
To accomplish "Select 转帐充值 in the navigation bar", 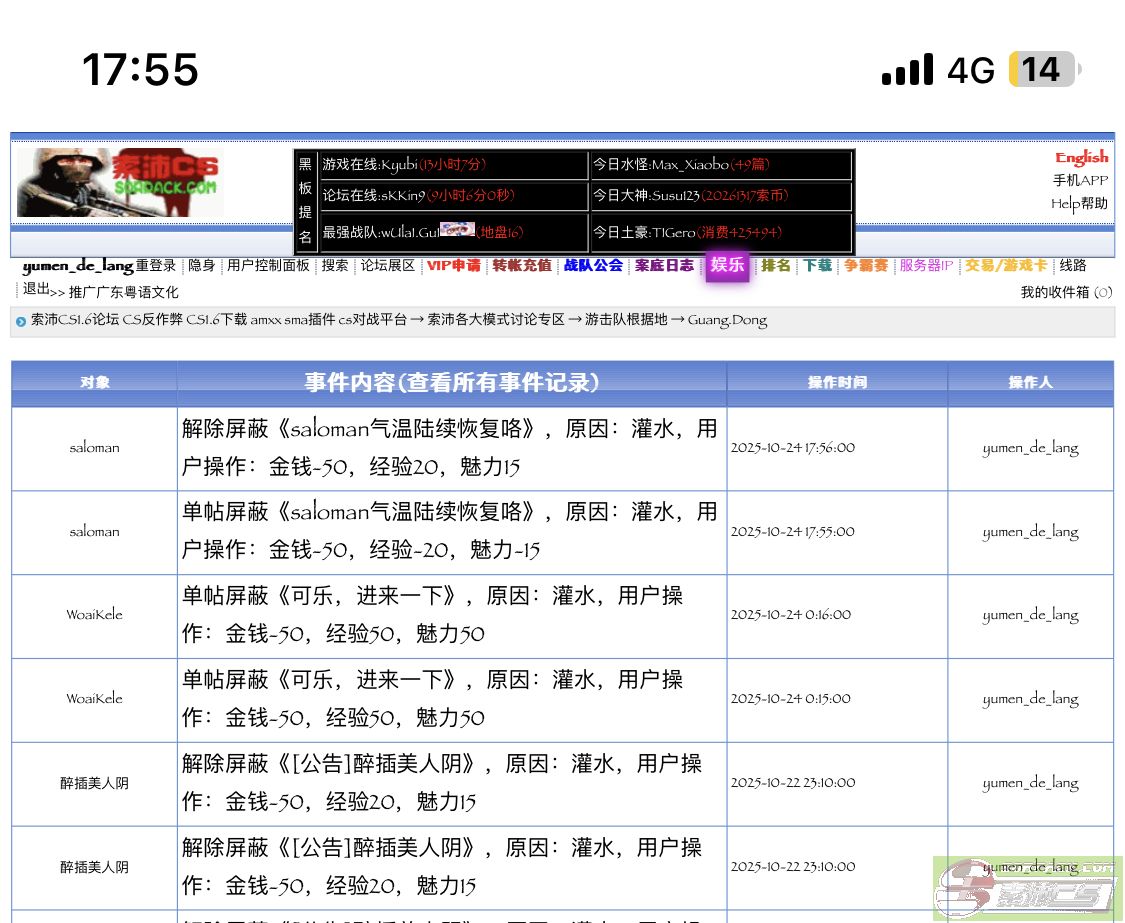I will (x=521, y=265).
